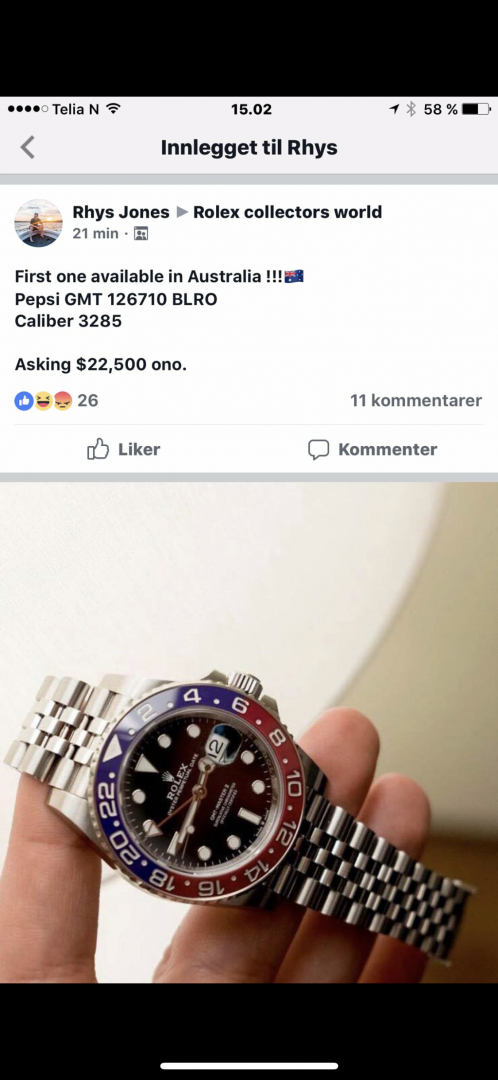
Task: Open the Kommenter comment button
Action: pyautogui.click(x=373, y=450)
